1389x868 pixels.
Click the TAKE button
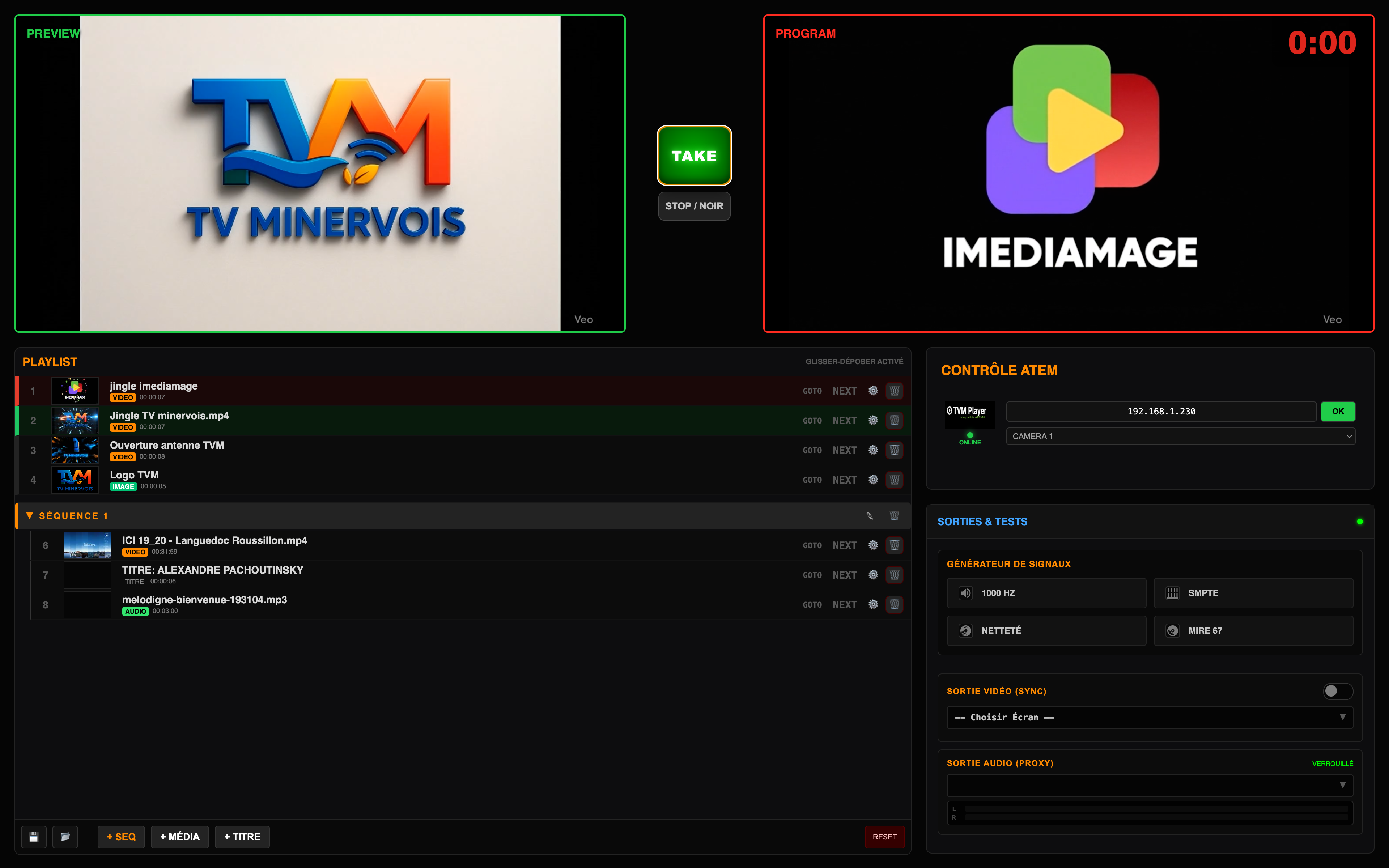click(694, 156)
